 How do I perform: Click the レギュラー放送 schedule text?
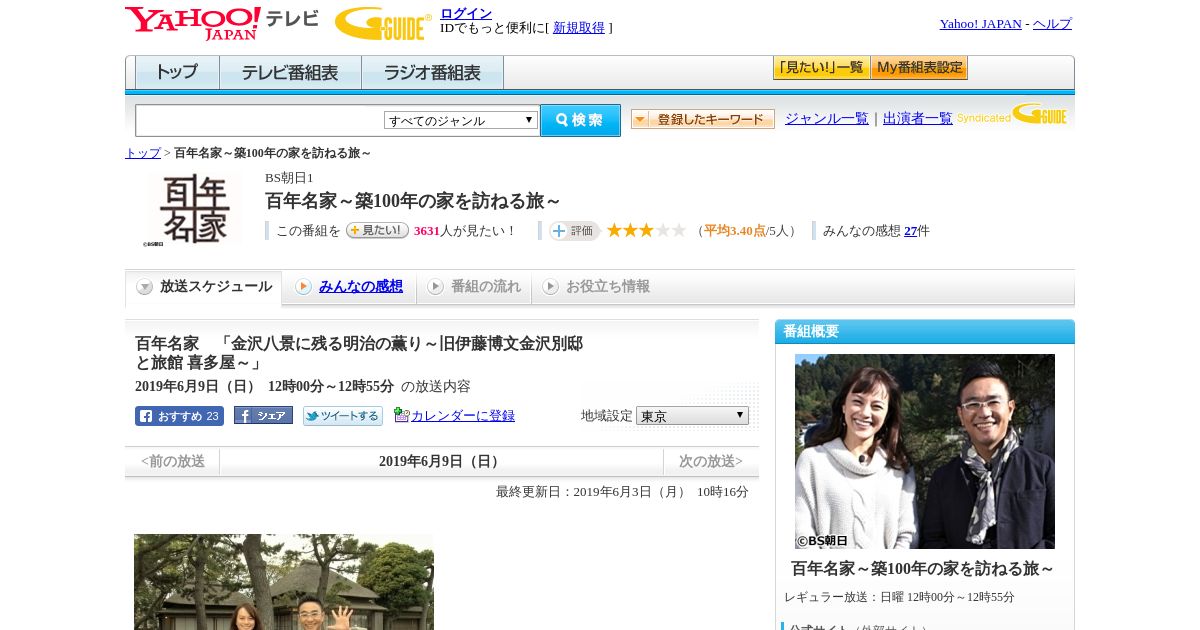coord(899,597)
